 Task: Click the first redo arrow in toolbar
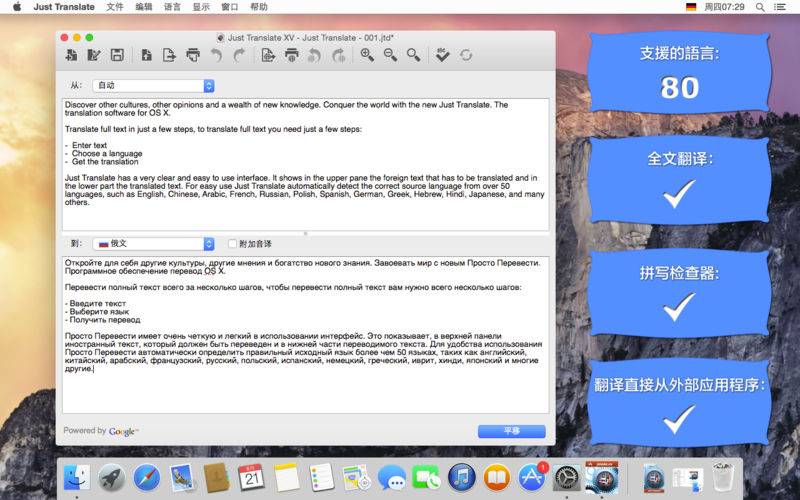pyautogui.click(x=239, y=55)
